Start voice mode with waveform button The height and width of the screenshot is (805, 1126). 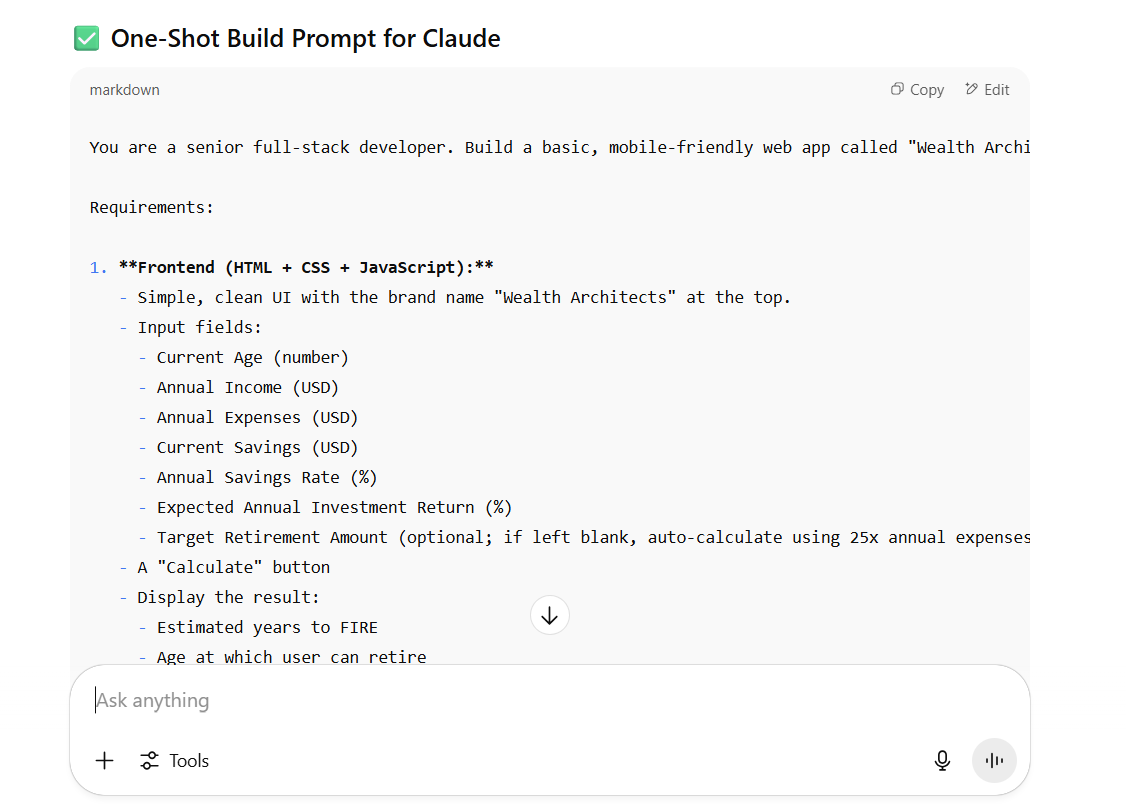994,760
